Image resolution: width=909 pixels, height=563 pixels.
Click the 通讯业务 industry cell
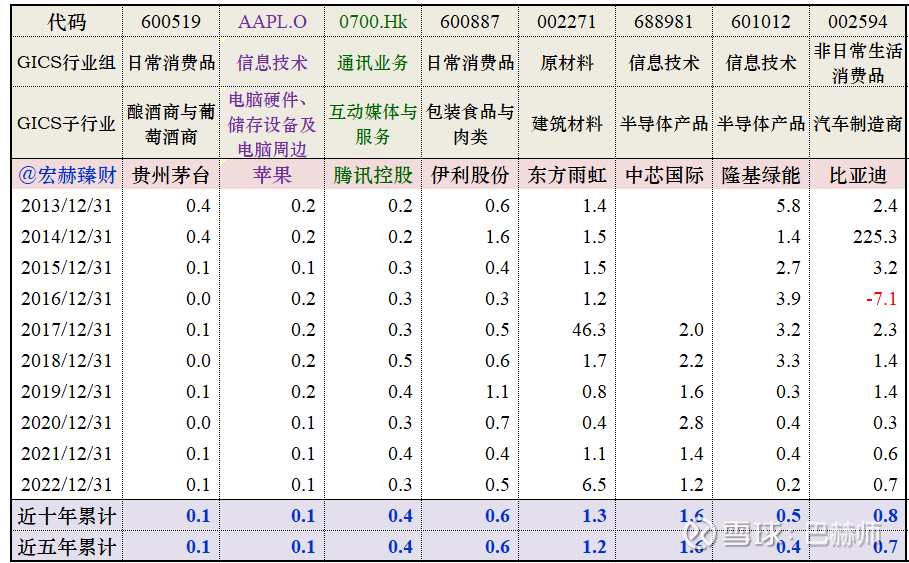click(373, 63)
